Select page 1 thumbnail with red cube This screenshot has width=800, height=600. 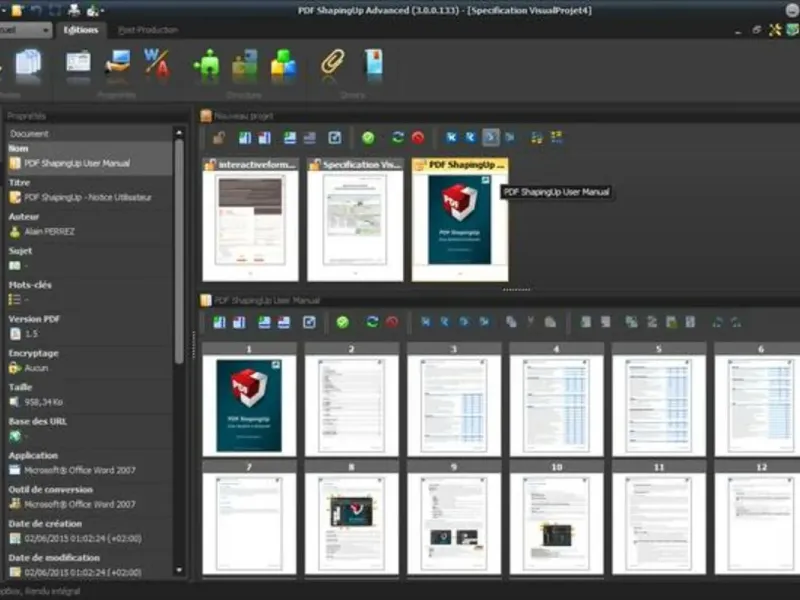249,400
